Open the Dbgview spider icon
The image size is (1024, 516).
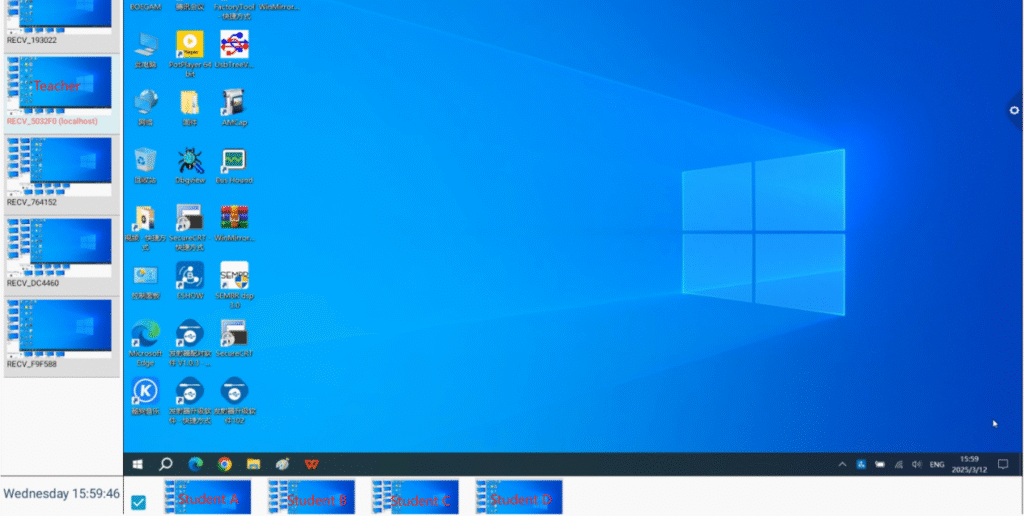tap(190, 161)
